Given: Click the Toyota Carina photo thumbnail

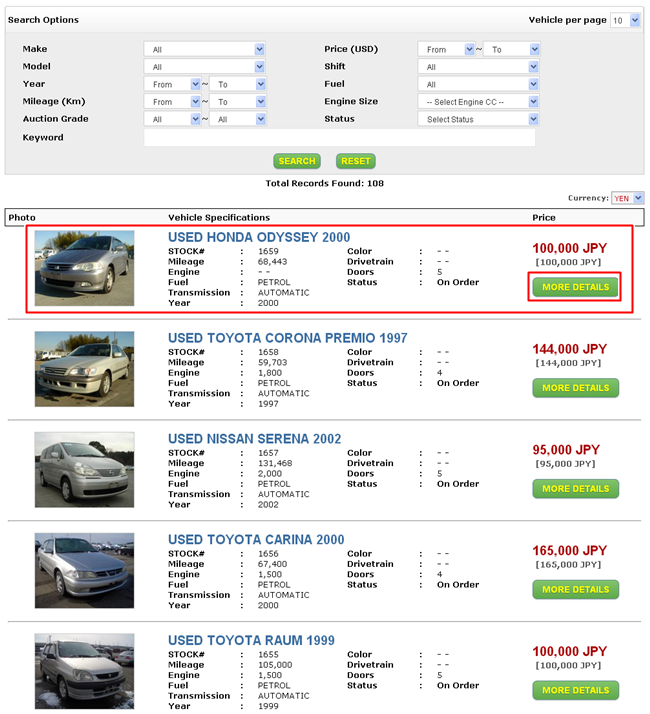Looking at the screenshot, I should (84, 571).
